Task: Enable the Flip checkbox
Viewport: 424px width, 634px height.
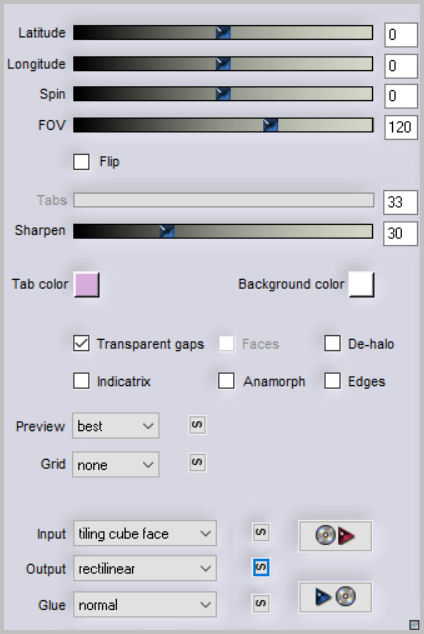Action: [x=81, y=162]
